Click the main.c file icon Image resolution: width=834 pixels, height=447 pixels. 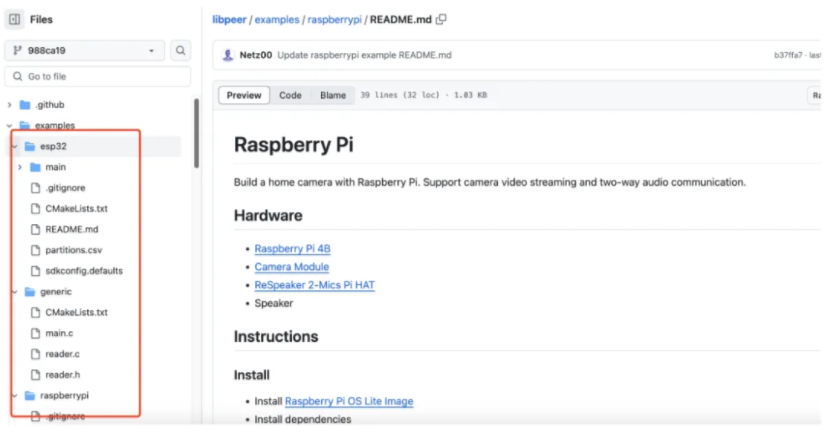35,333
